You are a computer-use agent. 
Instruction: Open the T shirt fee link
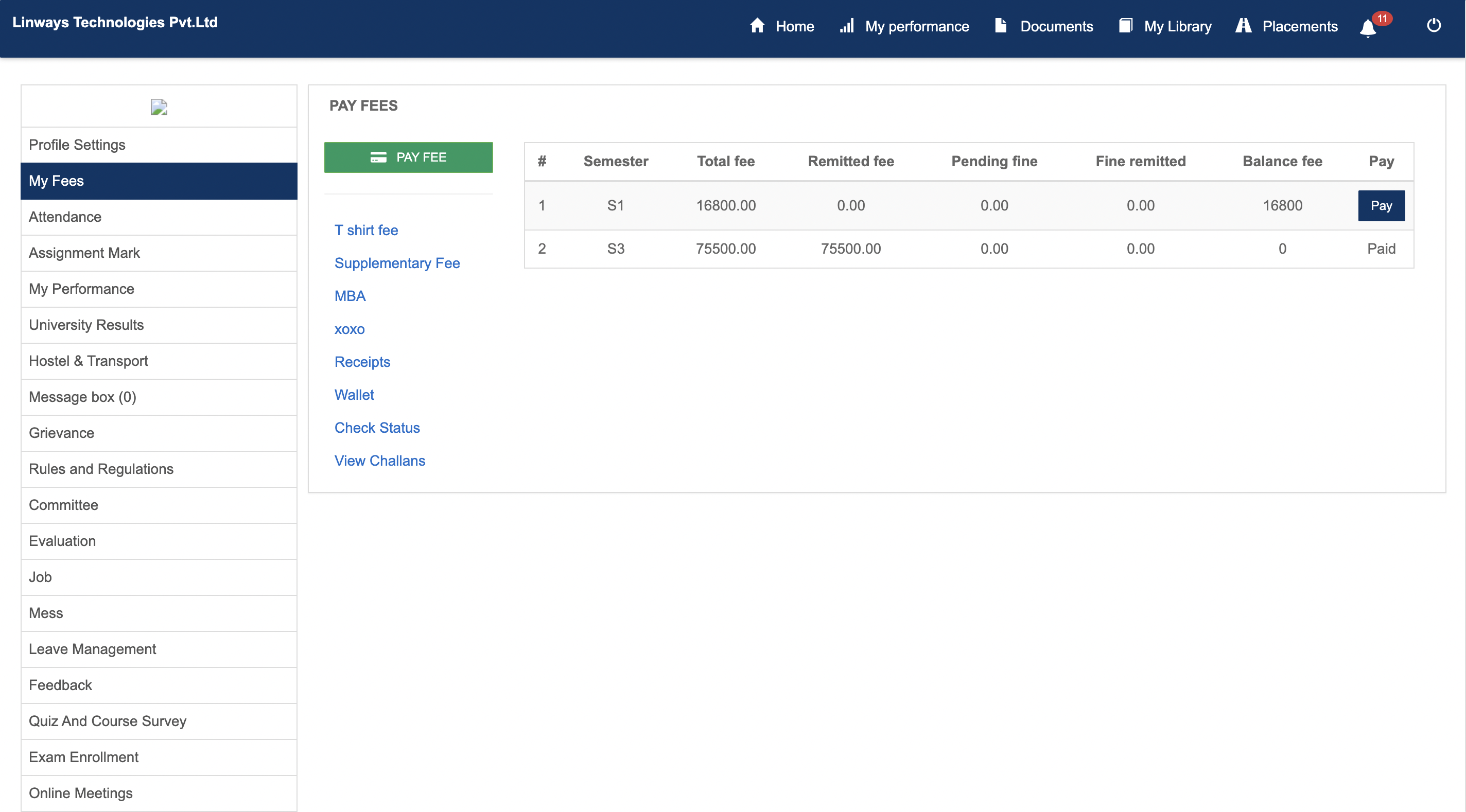(366, 231)
